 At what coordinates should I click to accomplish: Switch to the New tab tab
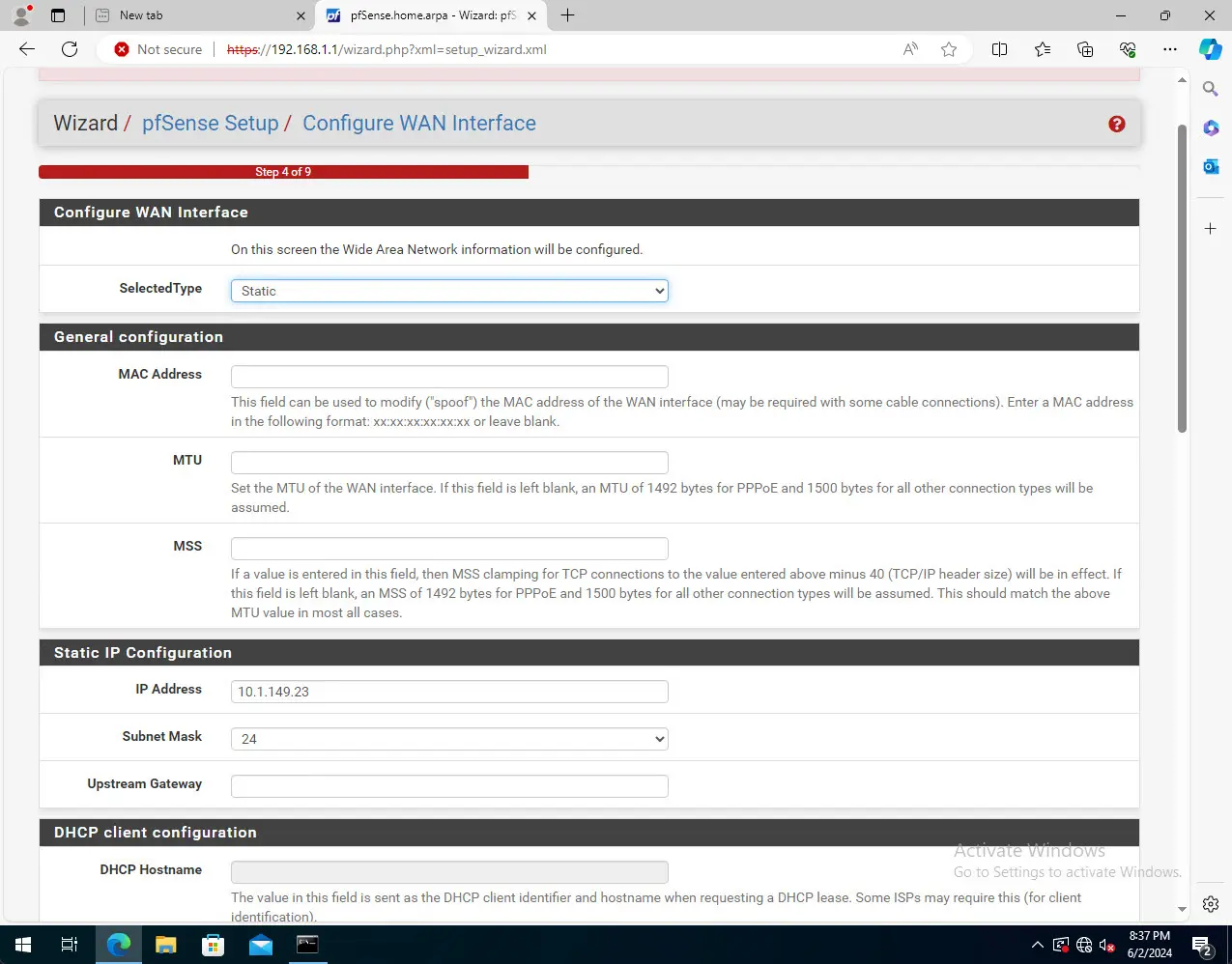201,15
